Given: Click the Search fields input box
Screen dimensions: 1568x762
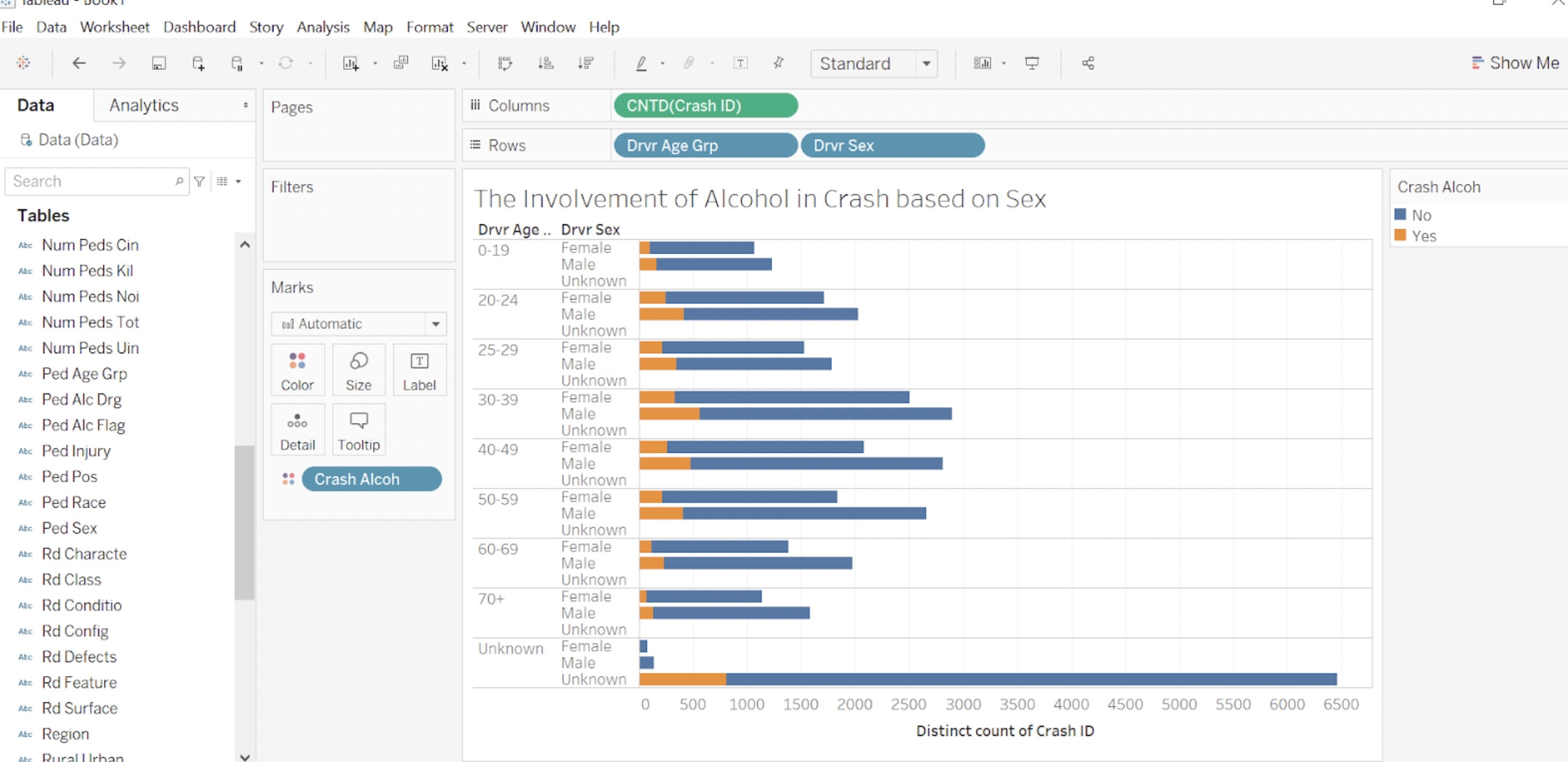Looking at the screenshot, I should [x=96, y=181].
